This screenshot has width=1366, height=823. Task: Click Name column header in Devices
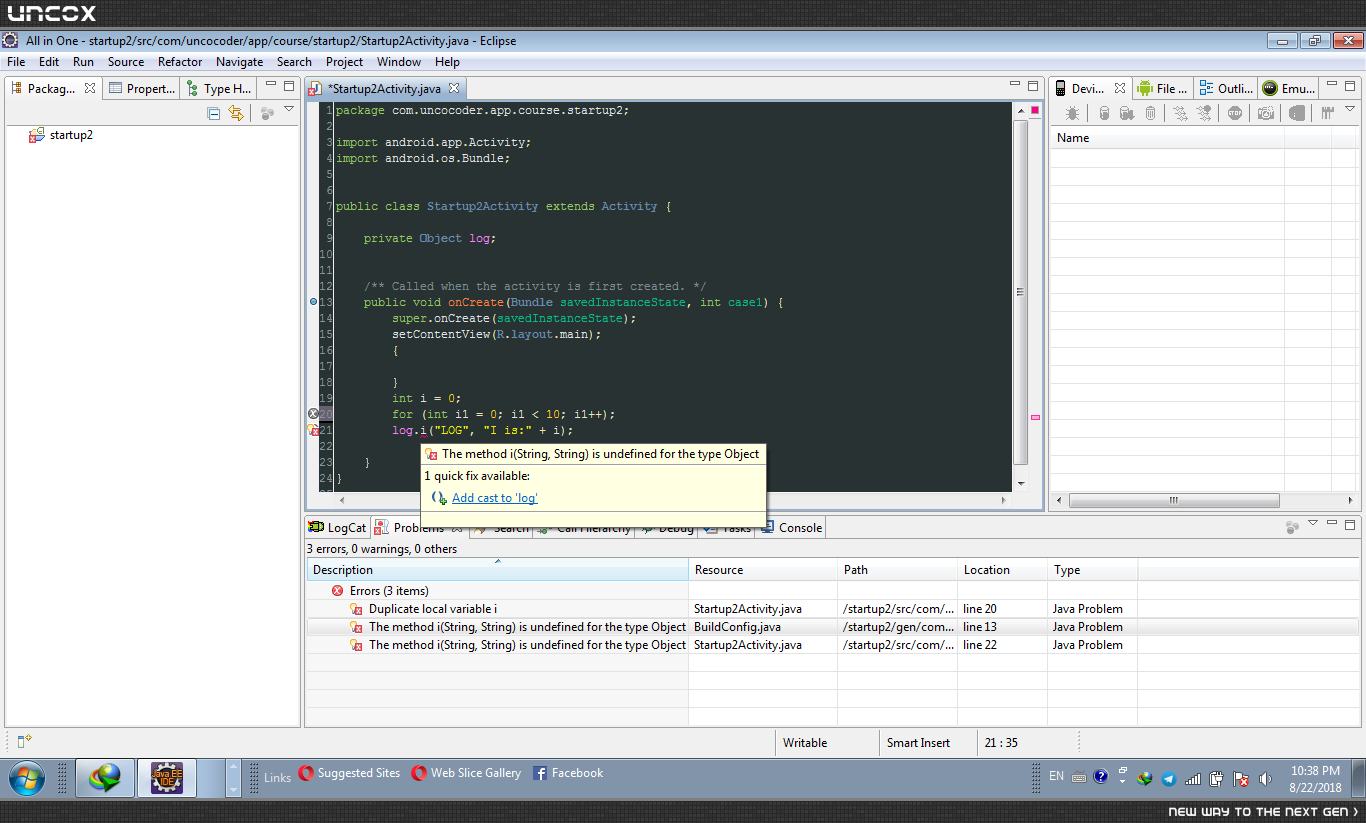tap(1166, 138)
